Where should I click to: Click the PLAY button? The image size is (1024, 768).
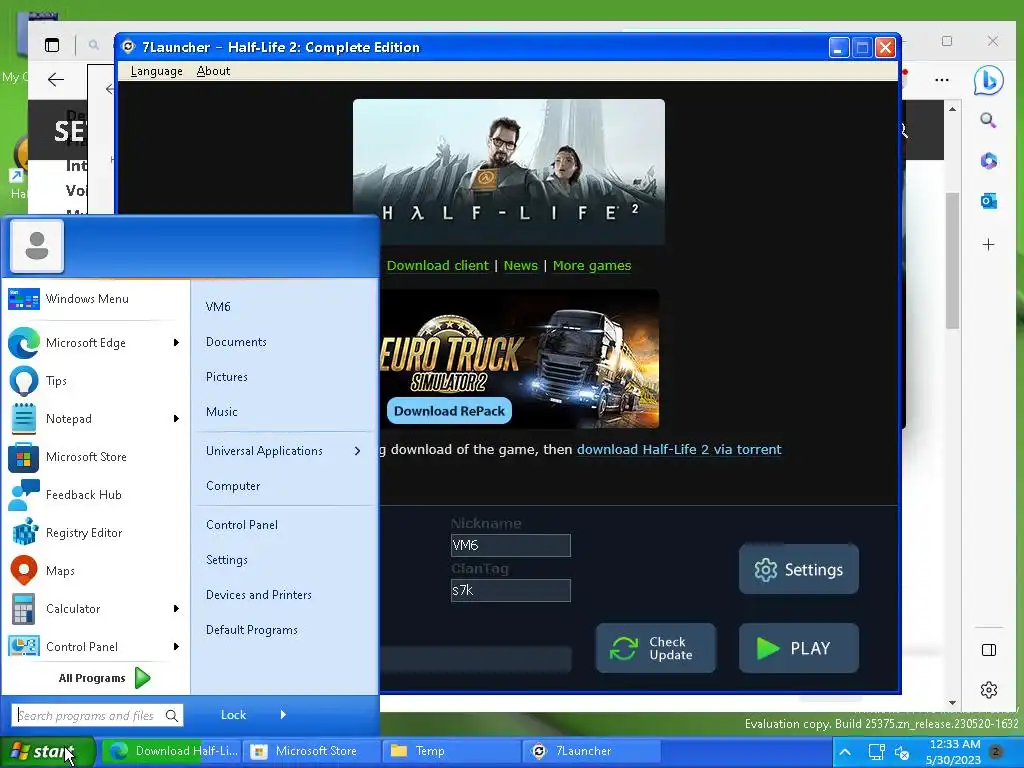pos(799,648)
